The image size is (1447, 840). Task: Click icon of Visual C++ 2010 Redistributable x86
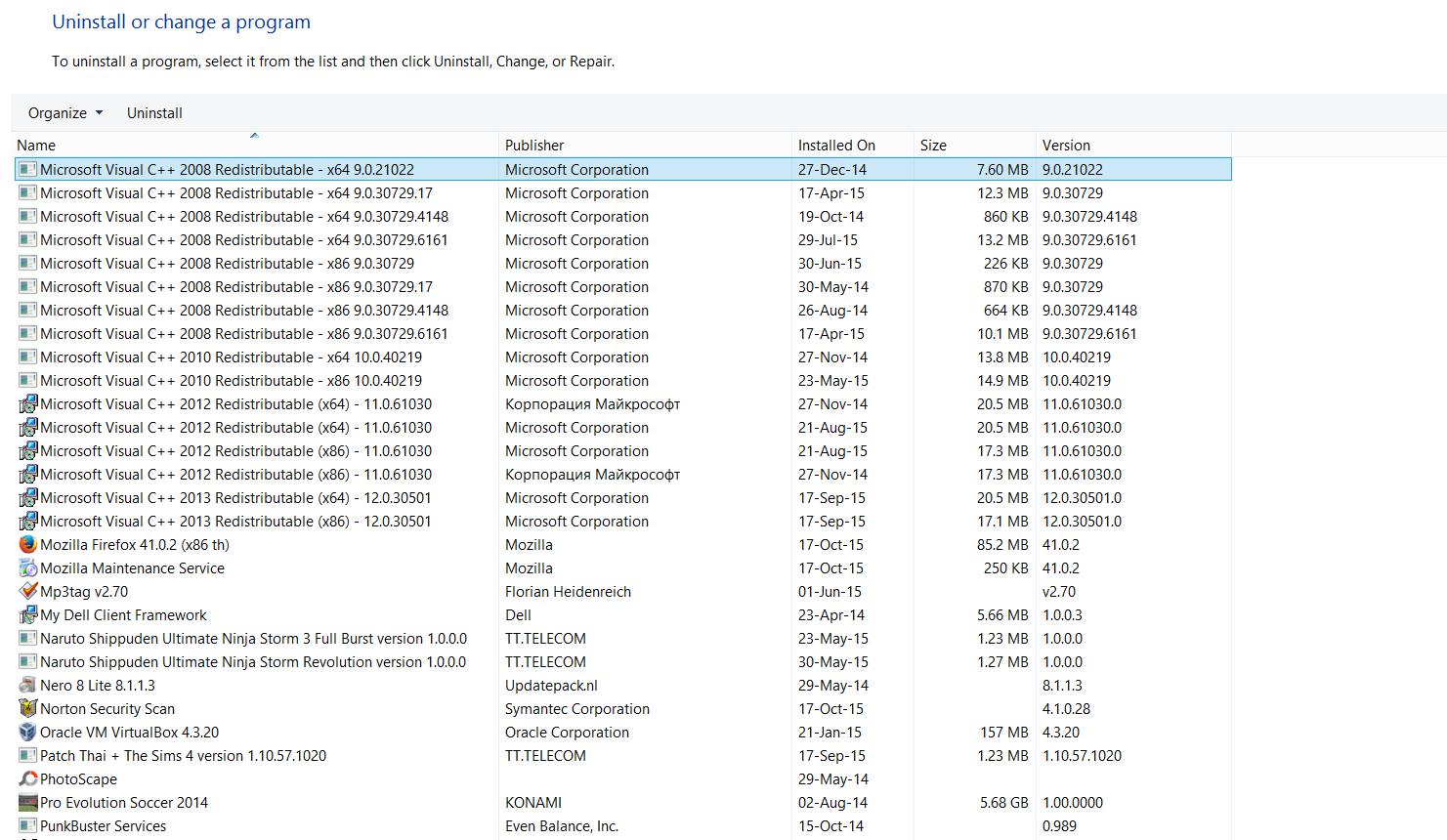(27, 381)
